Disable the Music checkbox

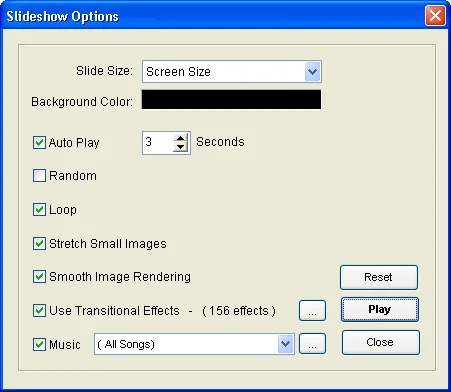39,344
